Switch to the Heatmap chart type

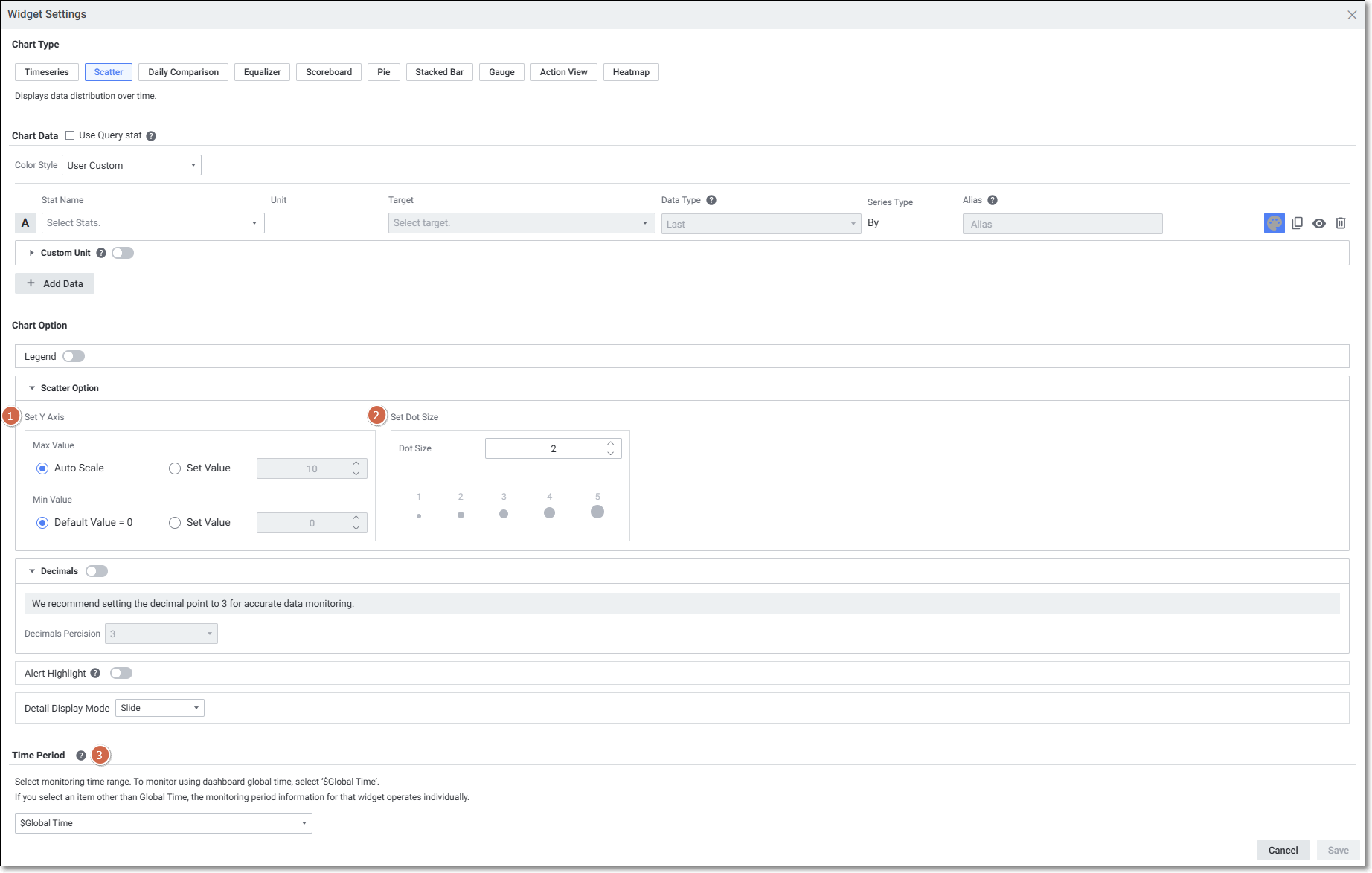point(631,72)
